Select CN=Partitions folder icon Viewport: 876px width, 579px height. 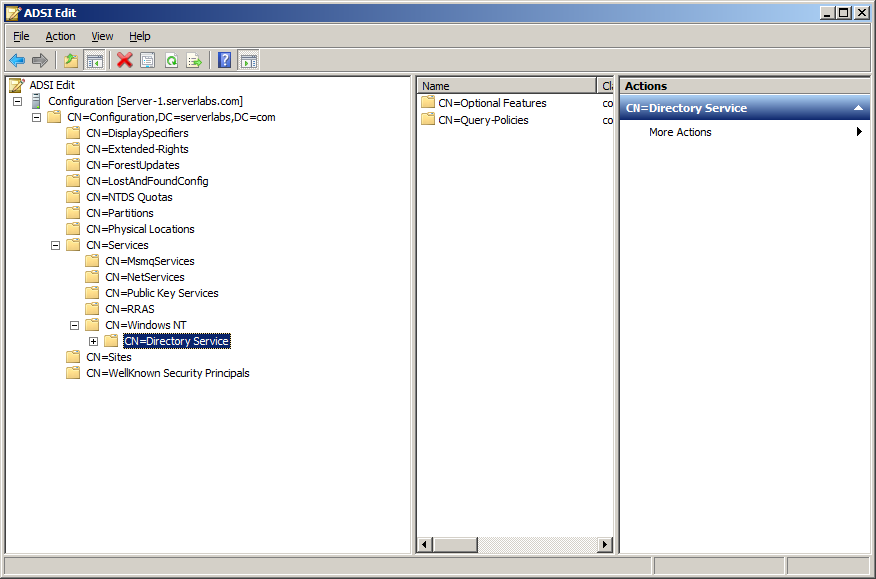pyautogui.click(x=73, y=213)
